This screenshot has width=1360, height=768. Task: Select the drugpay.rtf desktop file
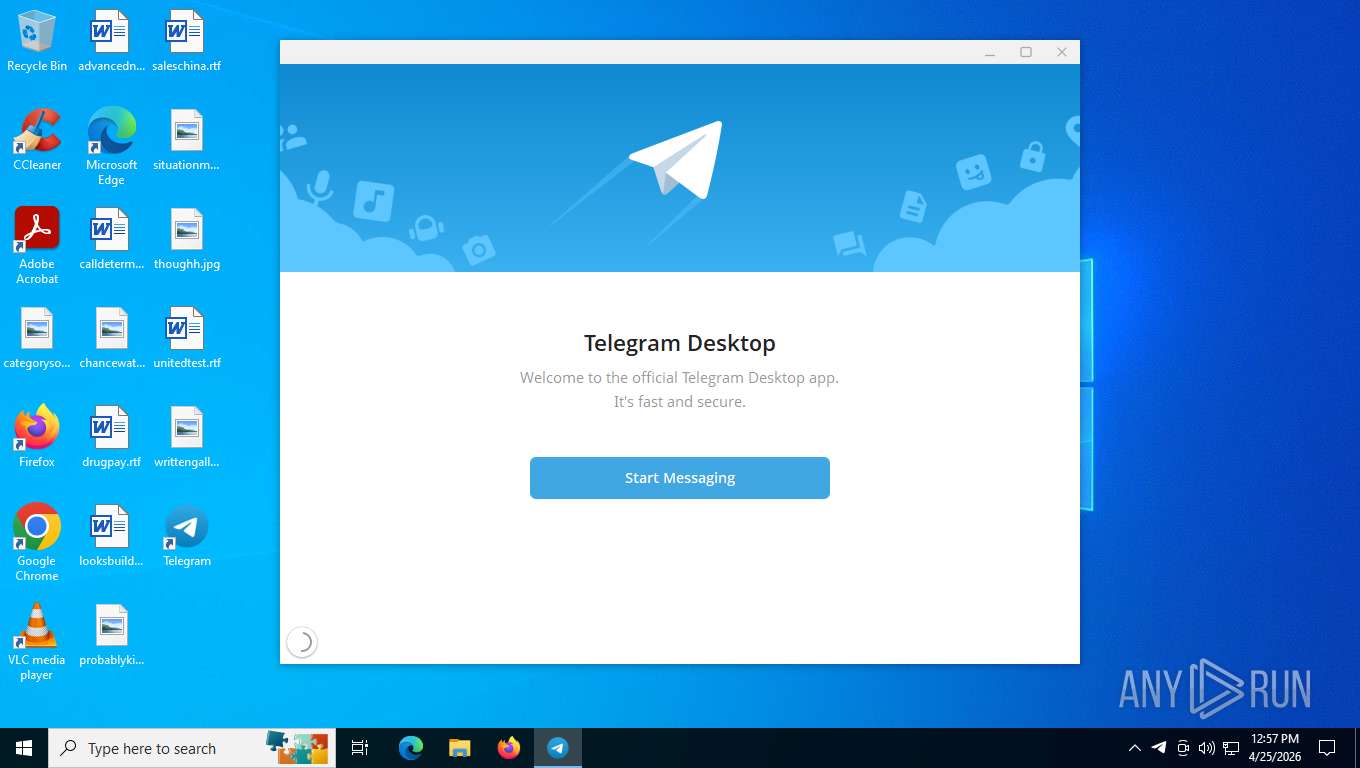tap(111, 438)
